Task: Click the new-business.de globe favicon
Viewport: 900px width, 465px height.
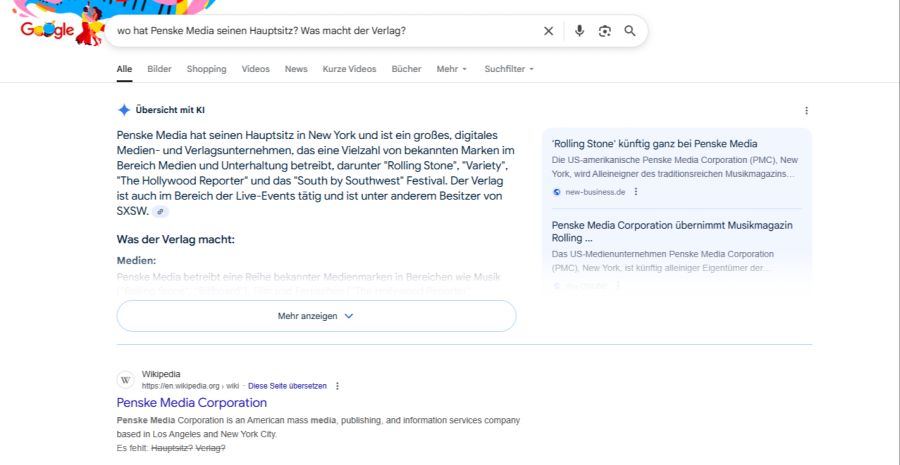Action: [x=556, y=192]
